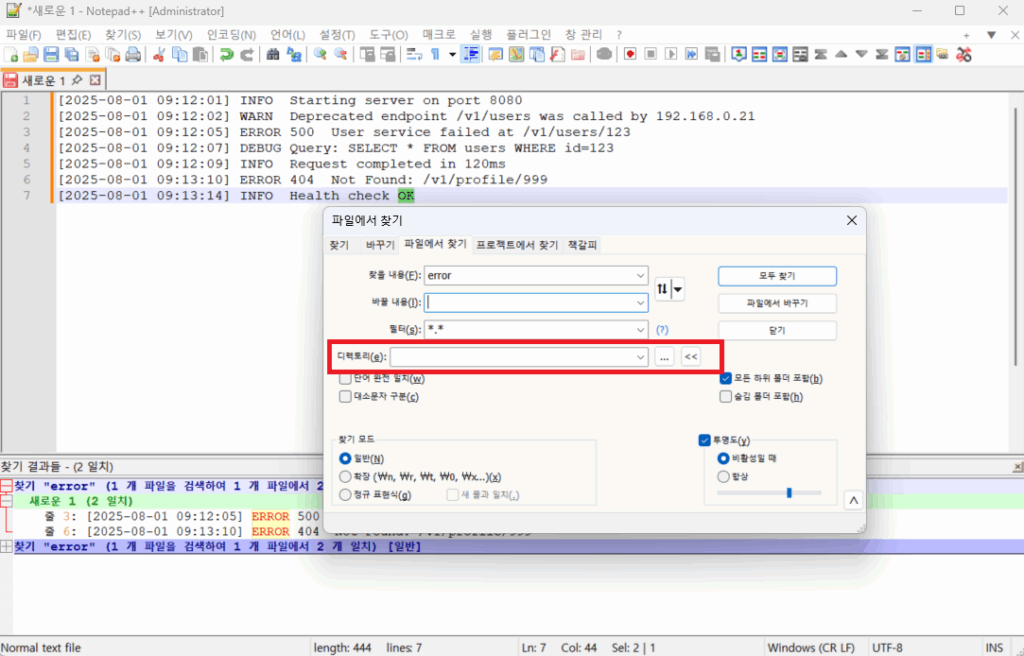Switch to the 바꾸기 tab
Screen dimensions: 1024x656
pos(380,244)
